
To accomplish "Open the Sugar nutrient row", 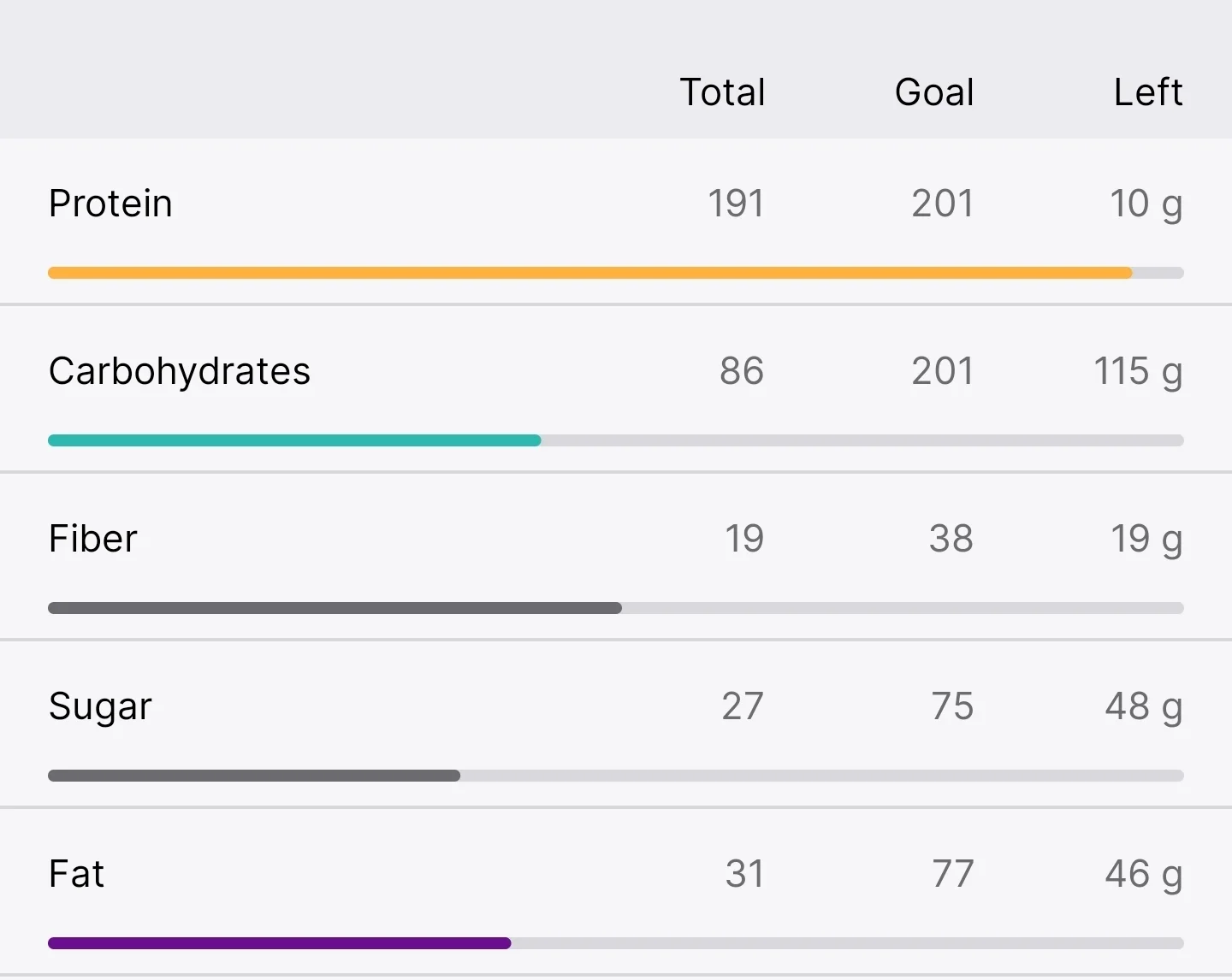I will [616, 723].
